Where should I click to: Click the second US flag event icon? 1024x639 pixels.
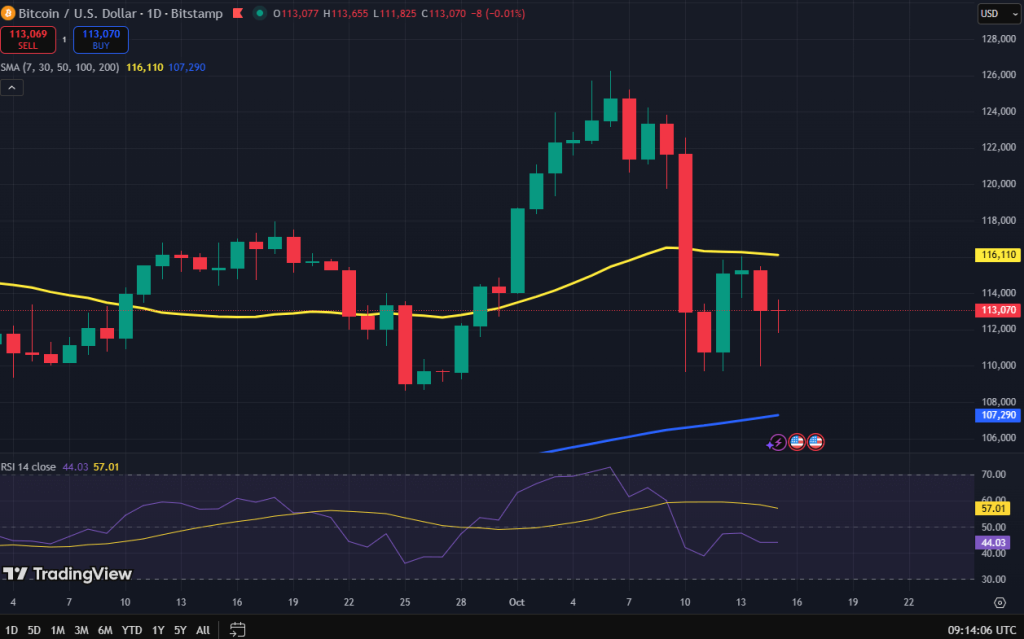(x=815, y=441)
